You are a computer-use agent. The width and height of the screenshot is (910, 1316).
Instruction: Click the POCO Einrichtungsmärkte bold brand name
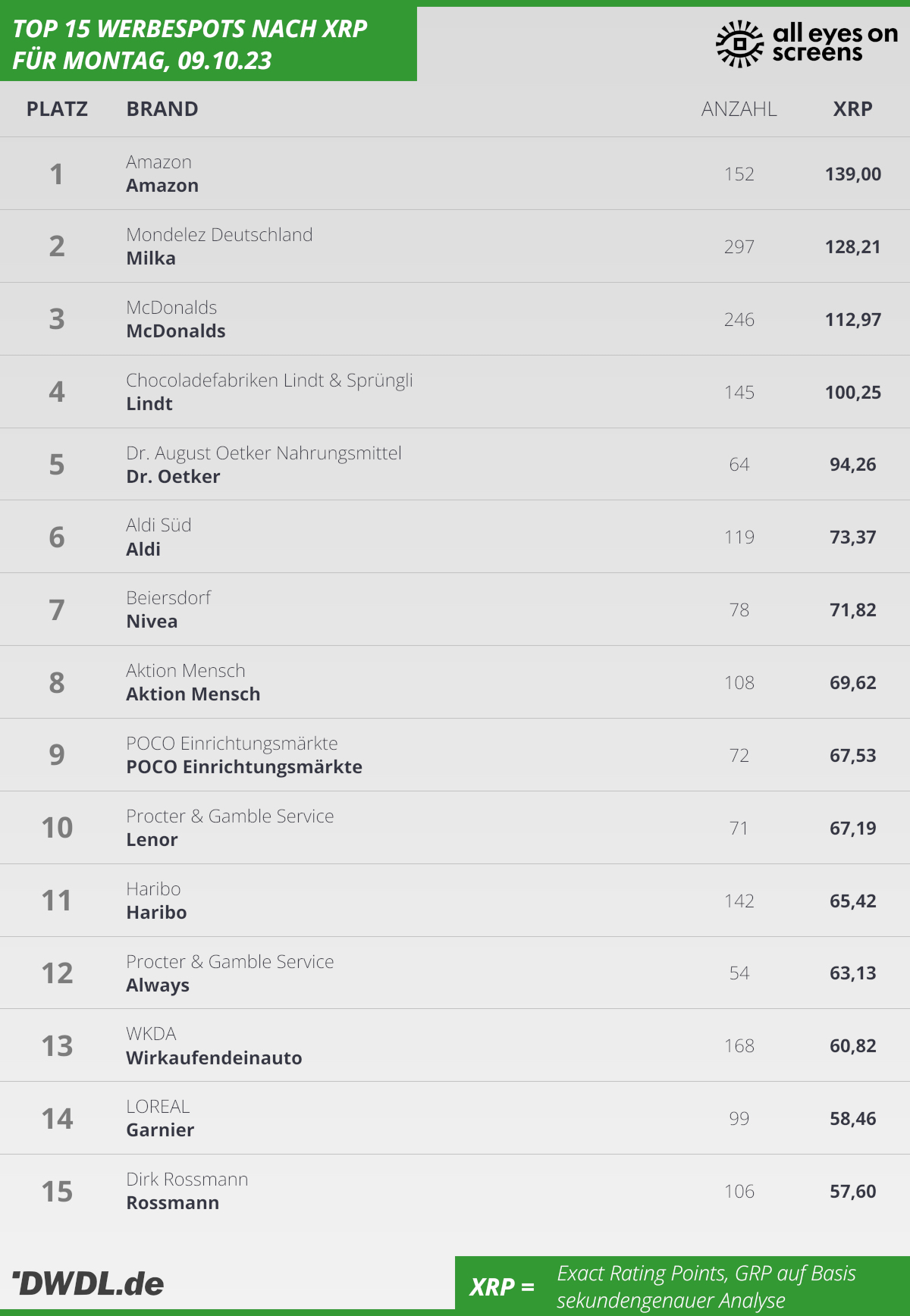tap(244, 767)
